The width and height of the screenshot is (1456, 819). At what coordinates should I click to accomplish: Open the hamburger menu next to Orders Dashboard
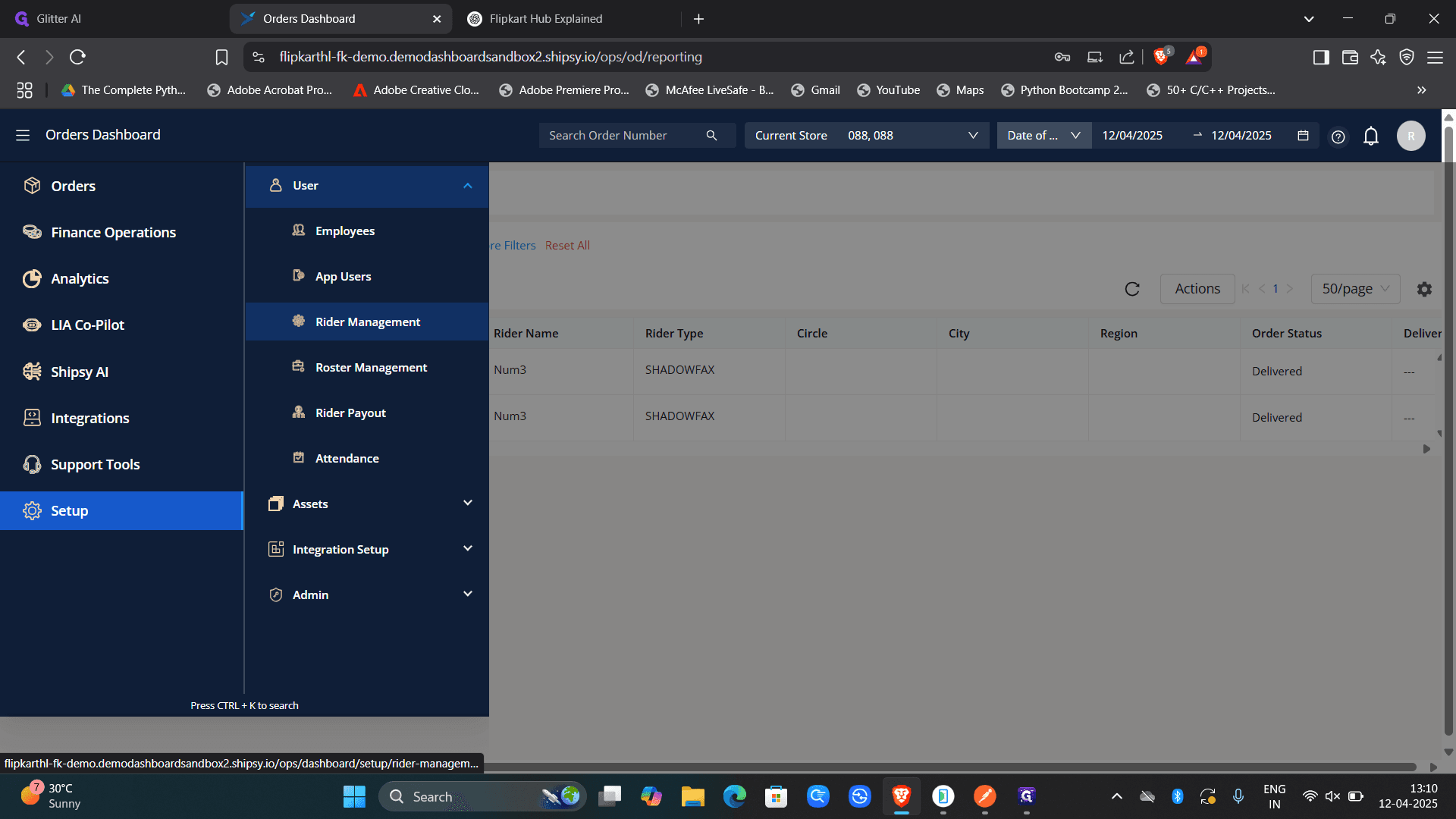click(23, 135)
